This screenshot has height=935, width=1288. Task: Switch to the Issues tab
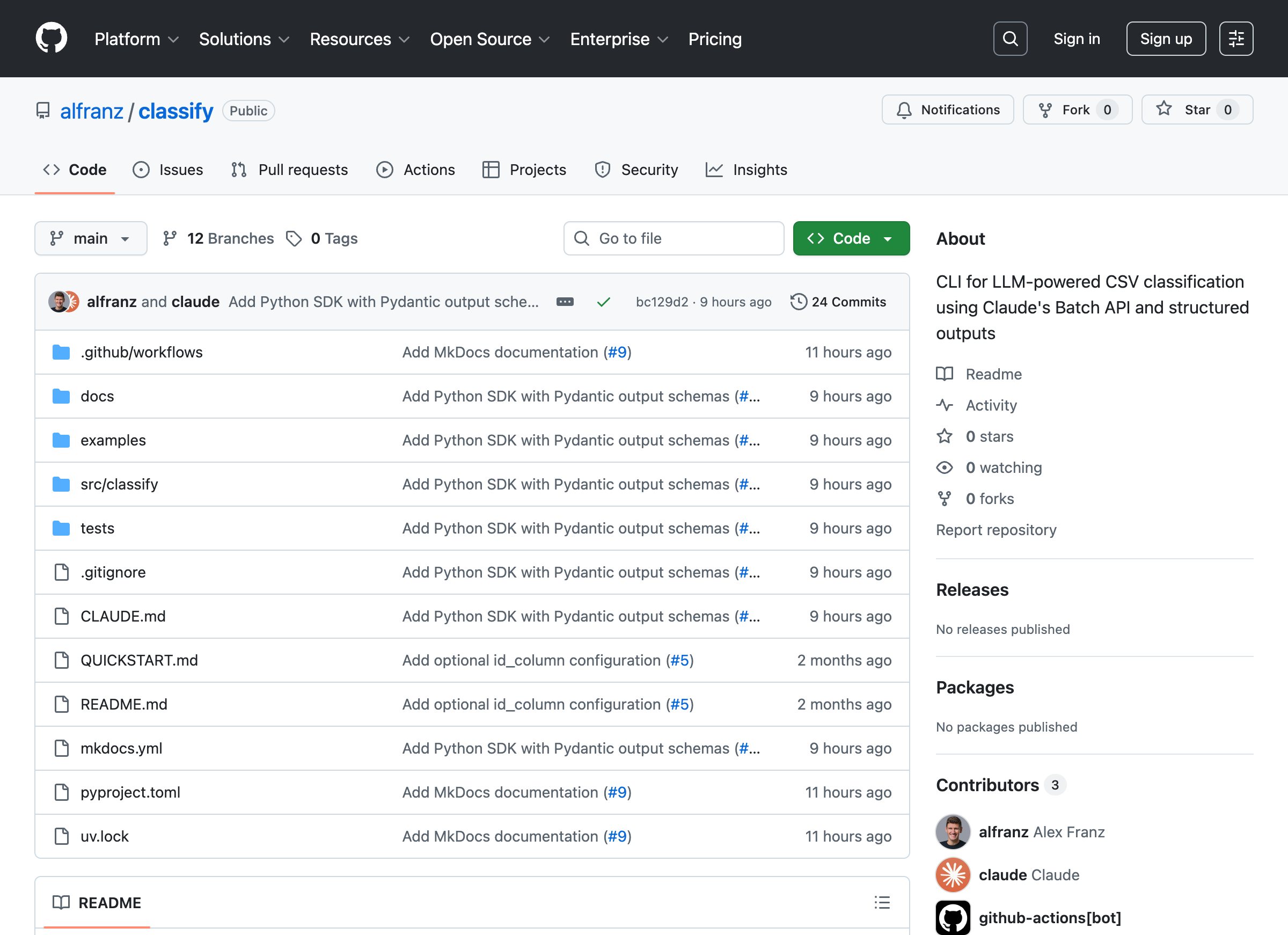(x=168, y=169)
